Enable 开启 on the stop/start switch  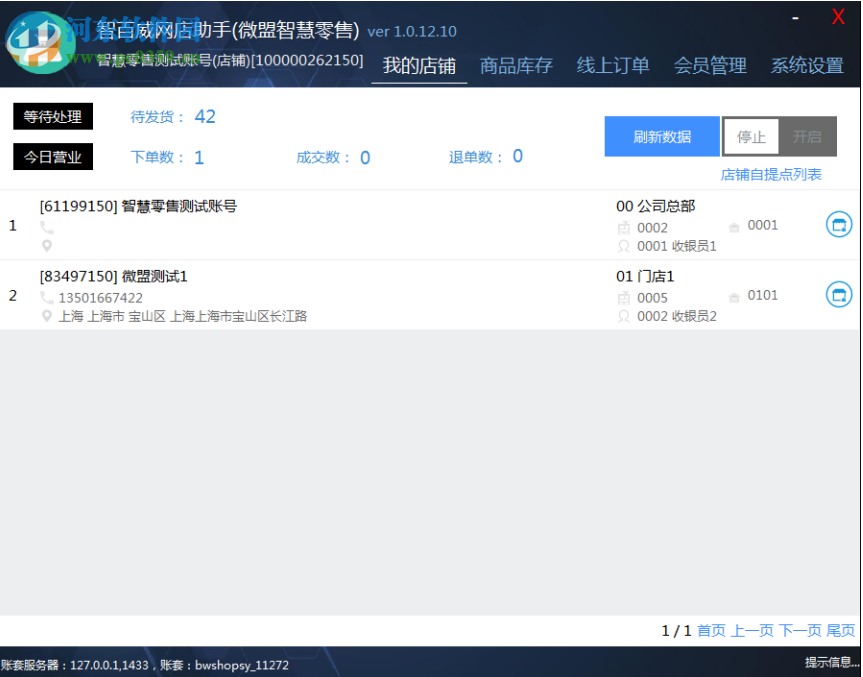[x=808, y=136]
